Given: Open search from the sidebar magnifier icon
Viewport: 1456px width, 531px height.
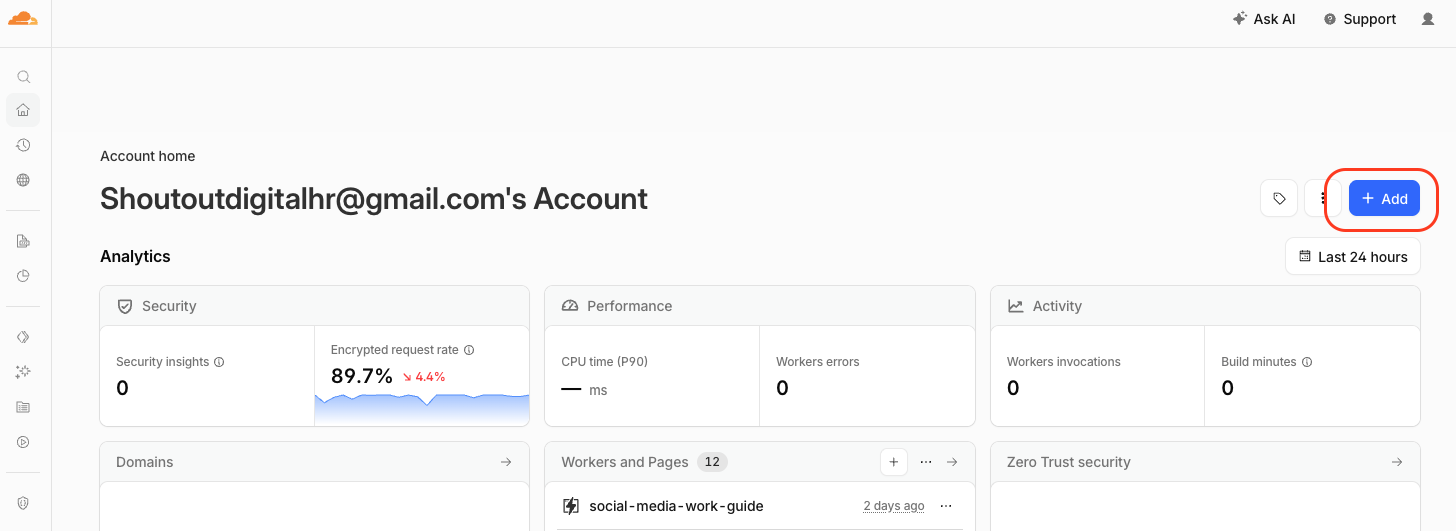Looking at the screenshot, I should [x=23, y=77].
